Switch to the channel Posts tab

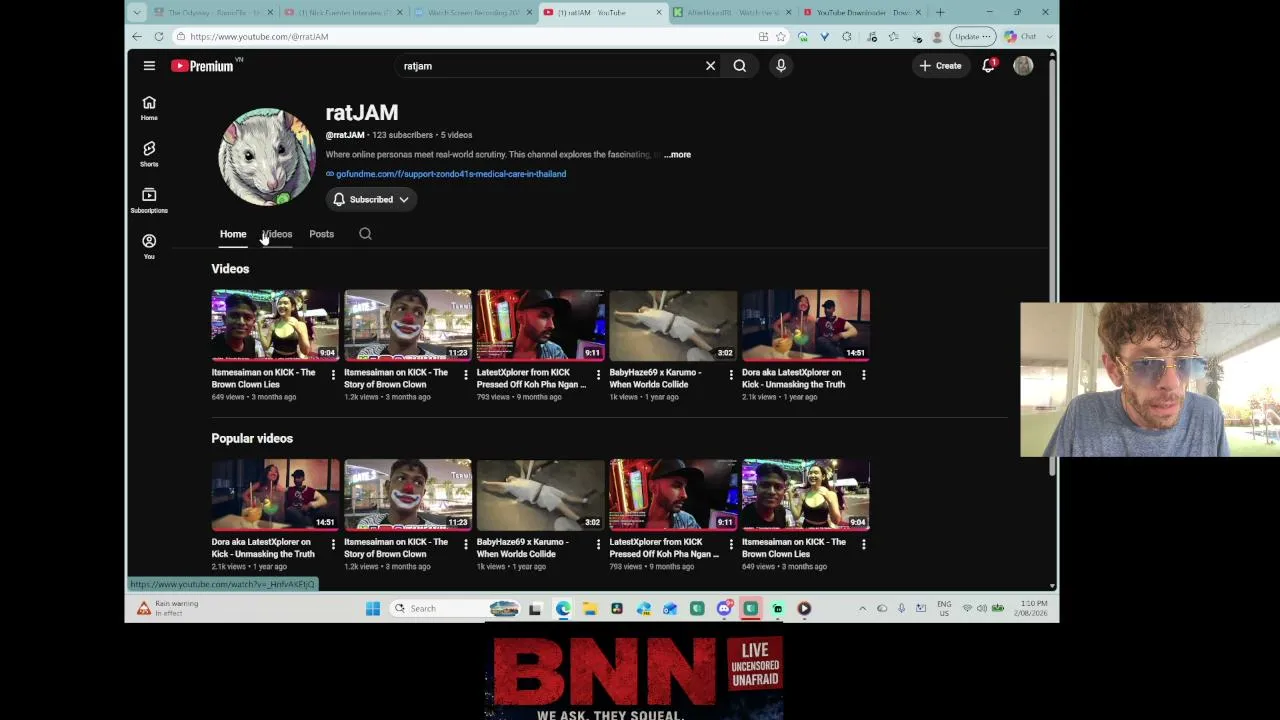pos(321,234)
